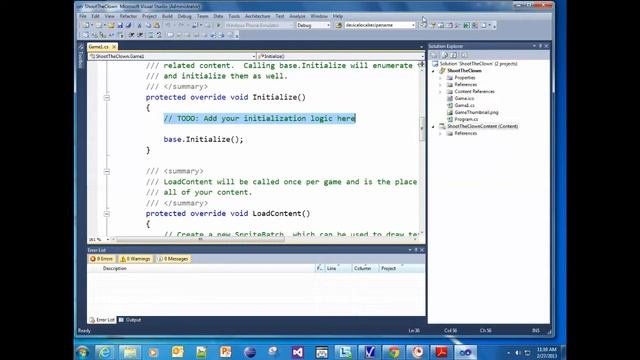This screenshot has width=640, height=360.
Task: Open the Build menu
Action: pos(167,16)
